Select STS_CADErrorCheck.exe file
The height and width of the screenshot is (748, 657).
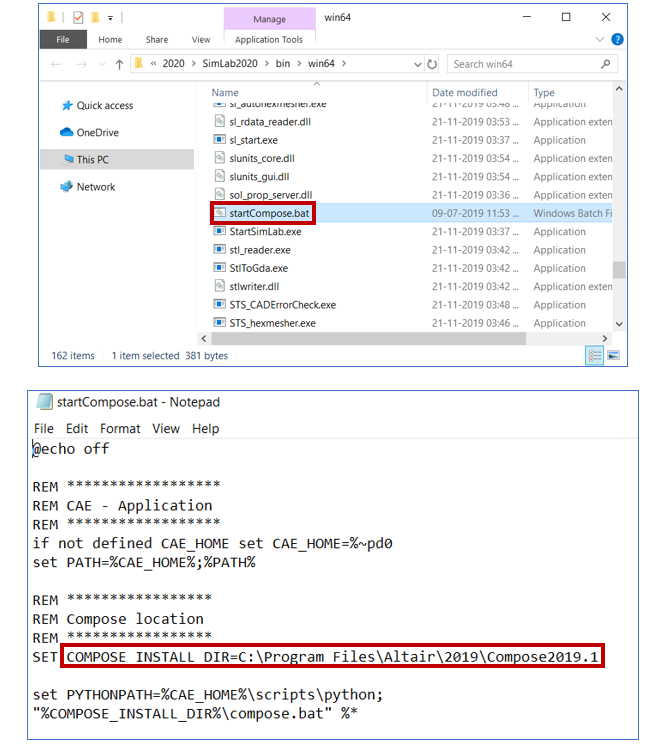click(282, 305)
